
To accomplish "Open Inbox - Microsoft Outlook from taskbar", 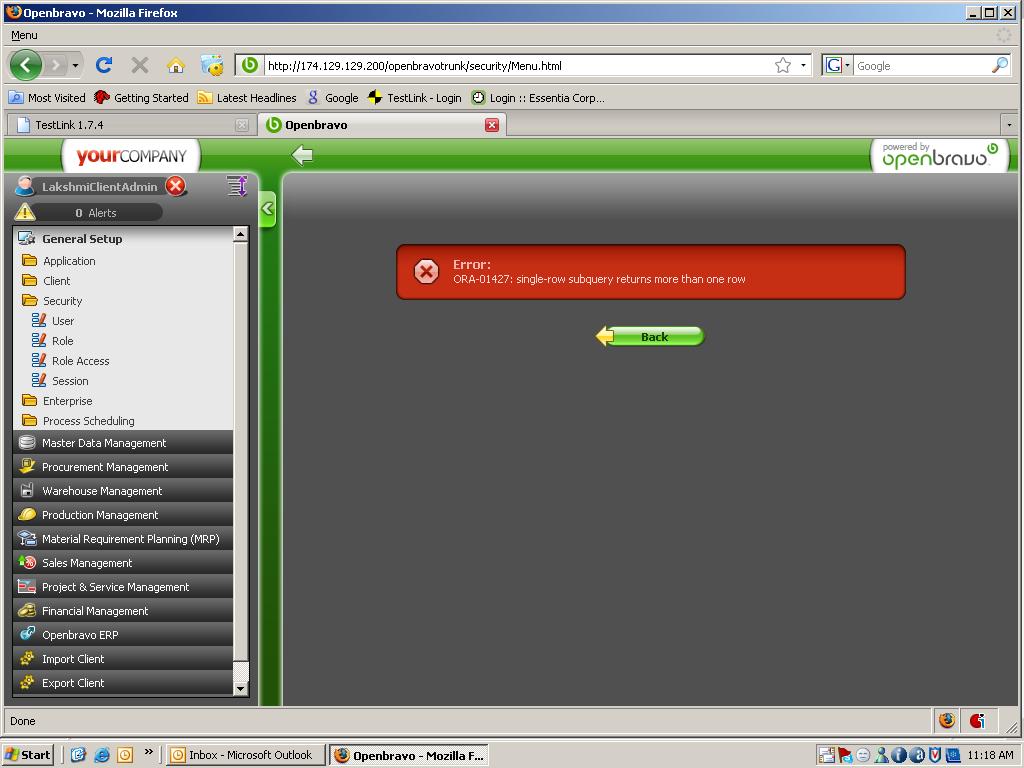I will (x=245, y=755).
